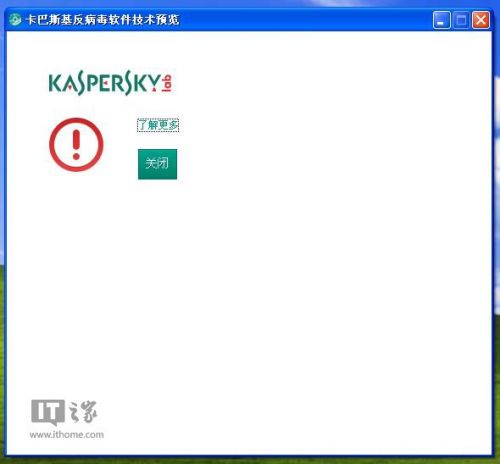Click the Kaspersky lab logo
Screen dimensions: 500x464
point(110,84)
